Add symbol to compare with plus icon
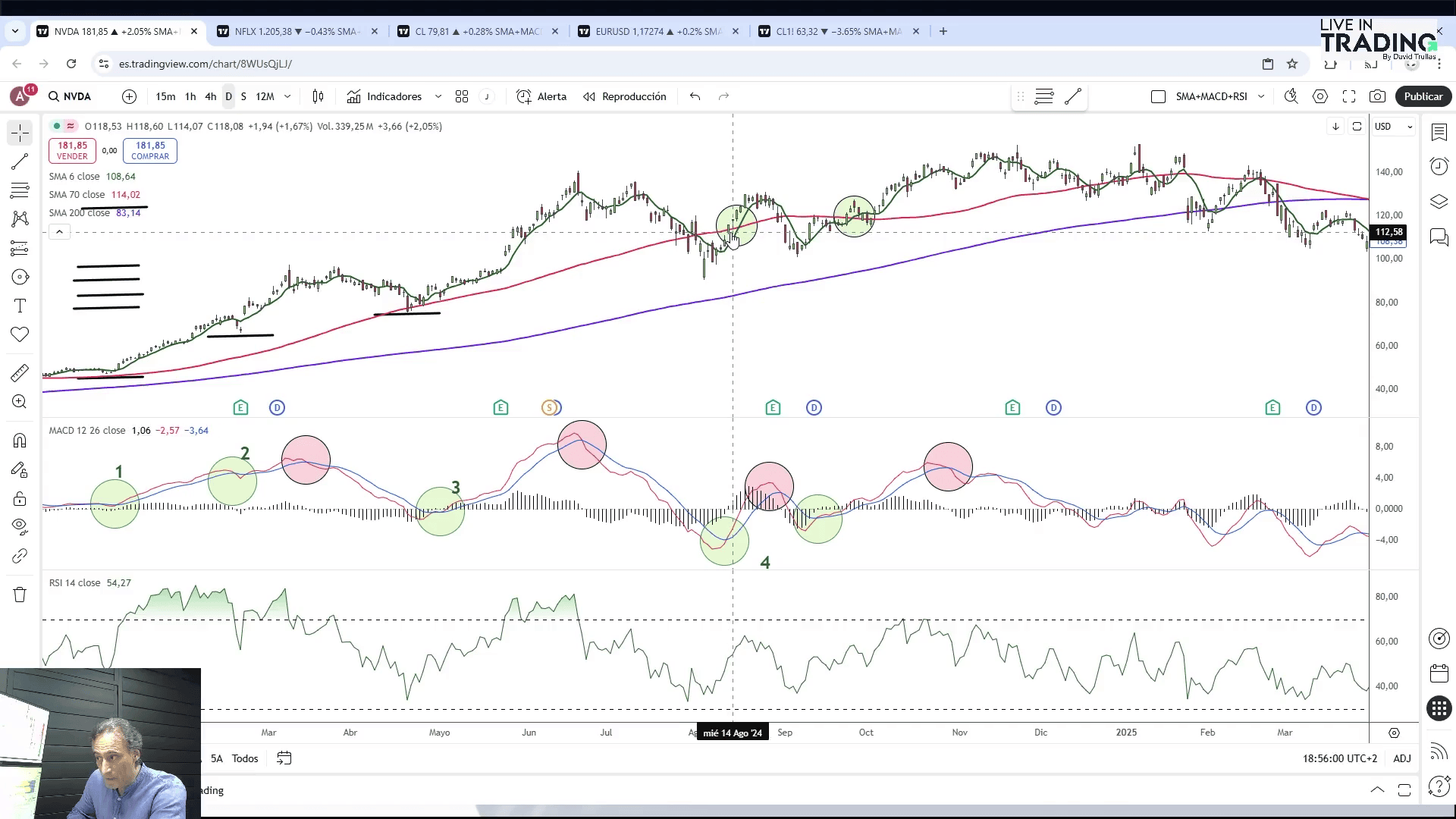Image resolution: width=1456 pixels, height=819 pixels. [129, 96]
